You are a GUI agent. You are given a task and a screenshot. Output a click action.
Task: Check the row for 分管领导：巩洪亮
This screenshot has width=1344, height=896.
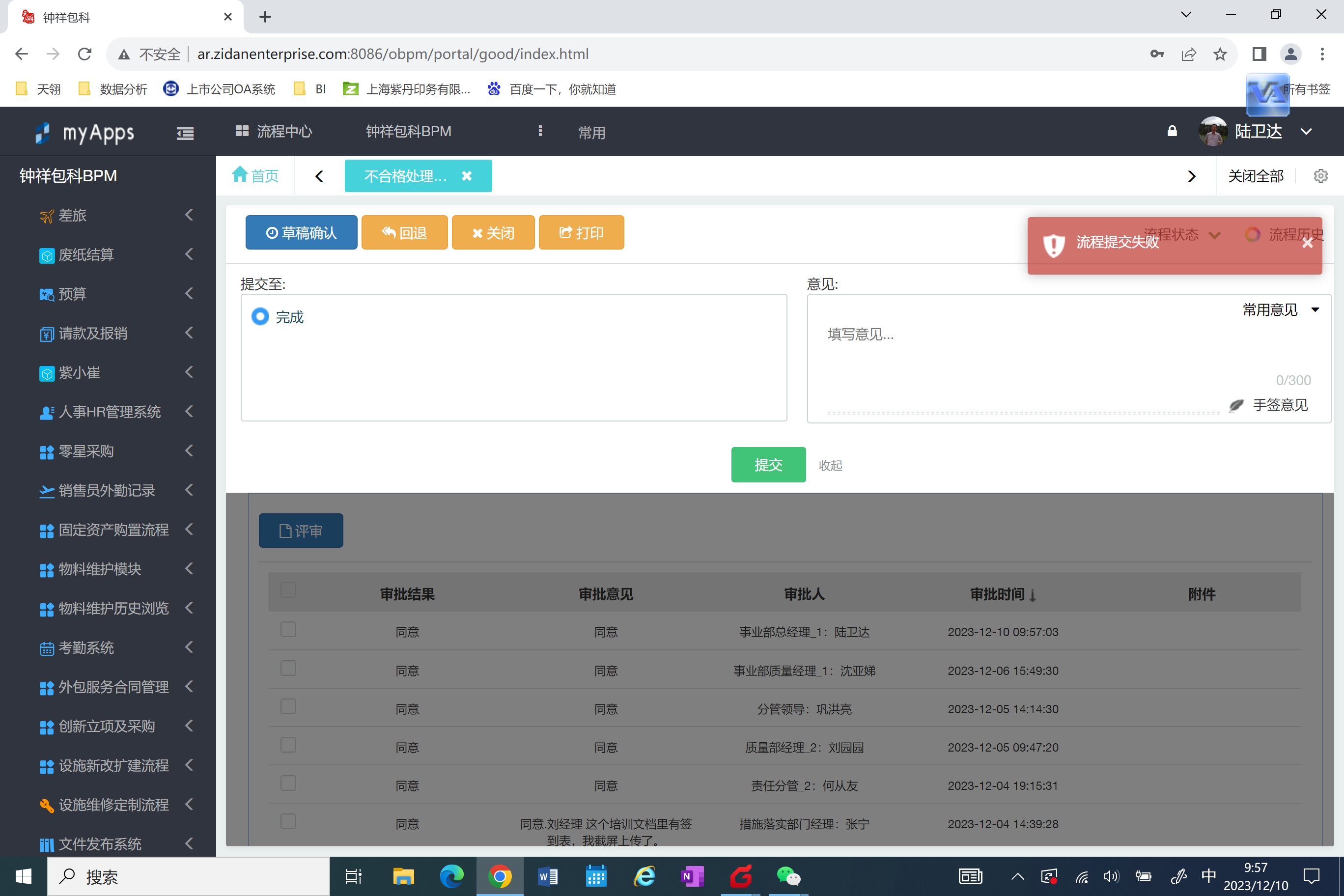click(x=288, y=707)
